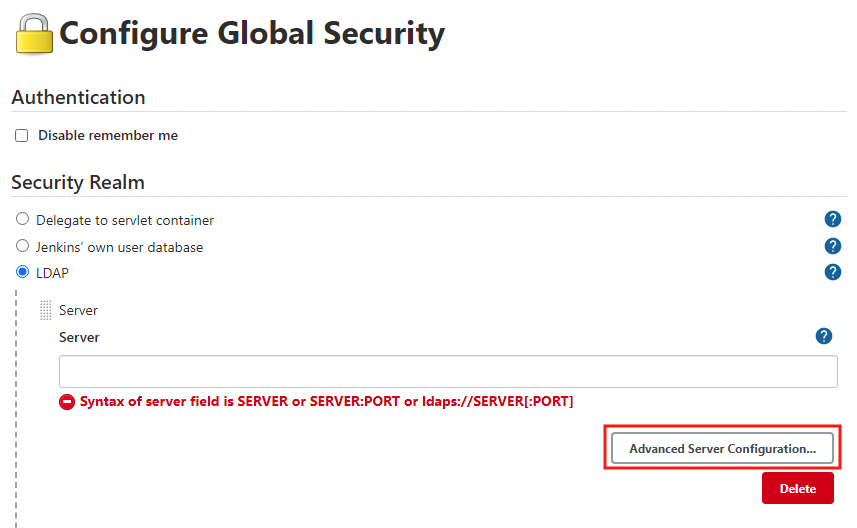
Task: Open help for Delegate to servlet container
Action: (x=832, y=219)
